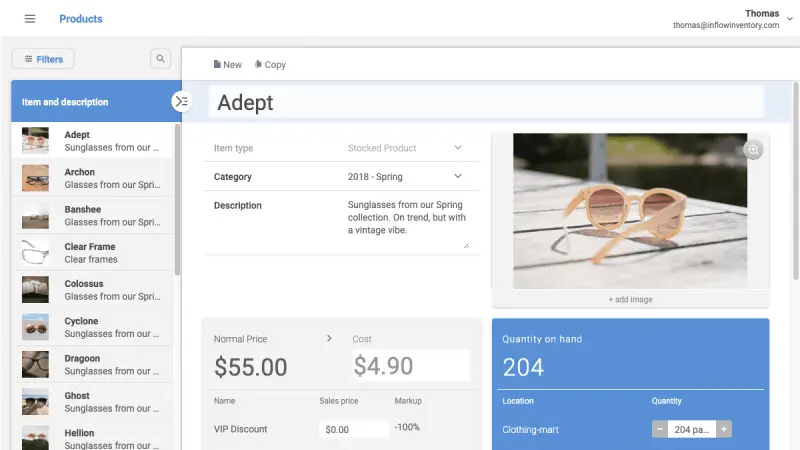The width and height of the screenshot is (800, 450).
Task: Open the Filters panel
Action: 43,59
